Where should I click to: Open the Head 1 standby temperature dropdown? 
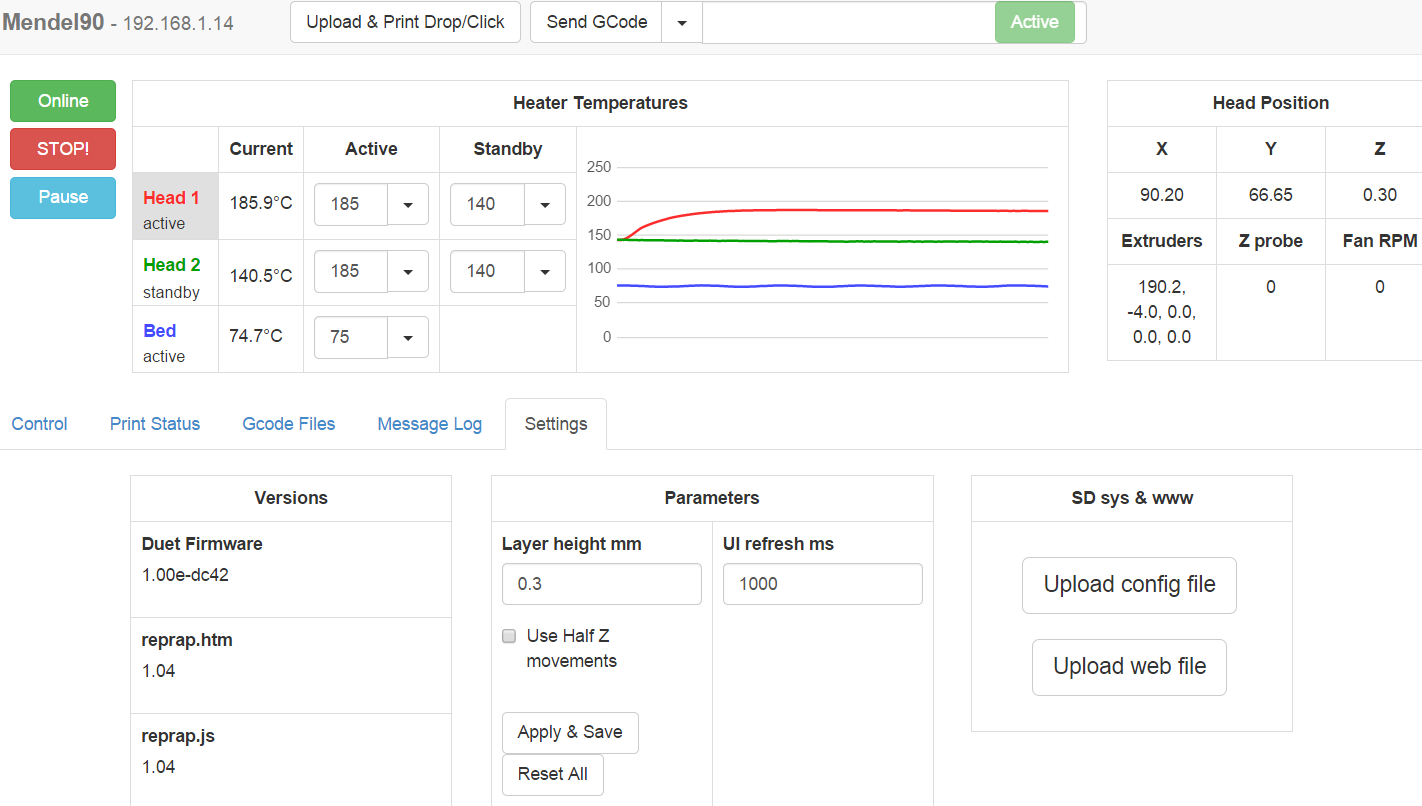[544, 204]
